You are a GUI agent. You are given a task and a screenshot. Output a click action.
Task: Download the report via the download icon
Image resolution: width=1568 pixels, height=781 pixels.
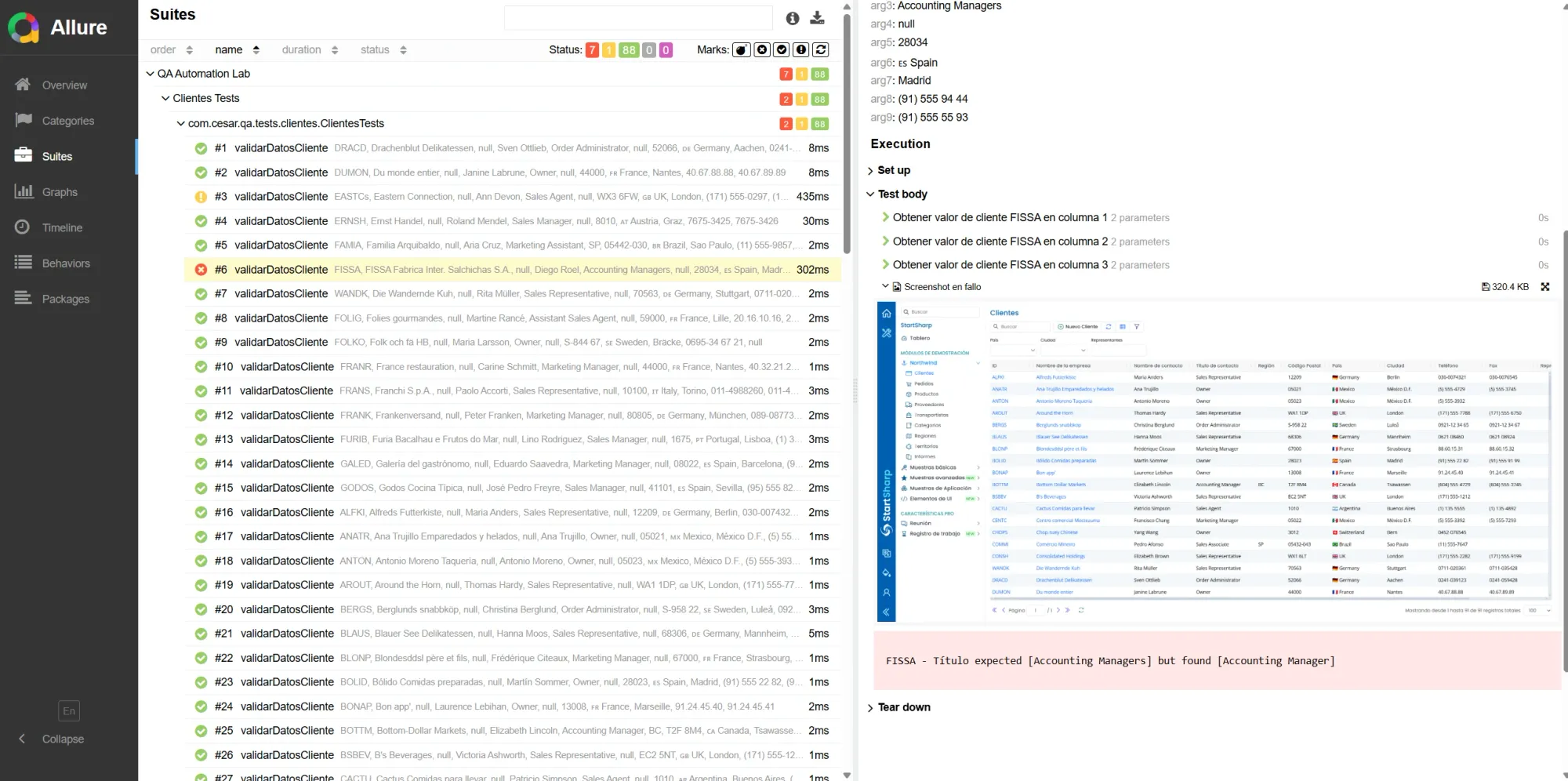coord(817,18)
